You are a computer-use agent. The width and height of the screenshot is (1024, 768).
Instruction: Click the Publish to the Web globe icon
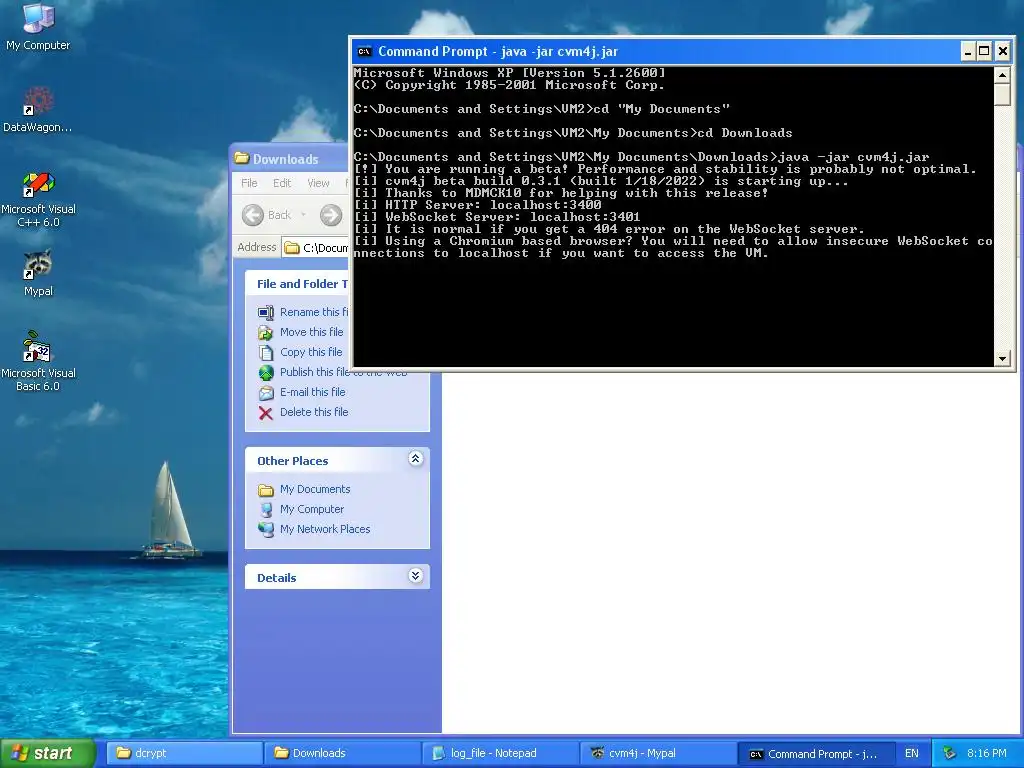tap(266, 372)
